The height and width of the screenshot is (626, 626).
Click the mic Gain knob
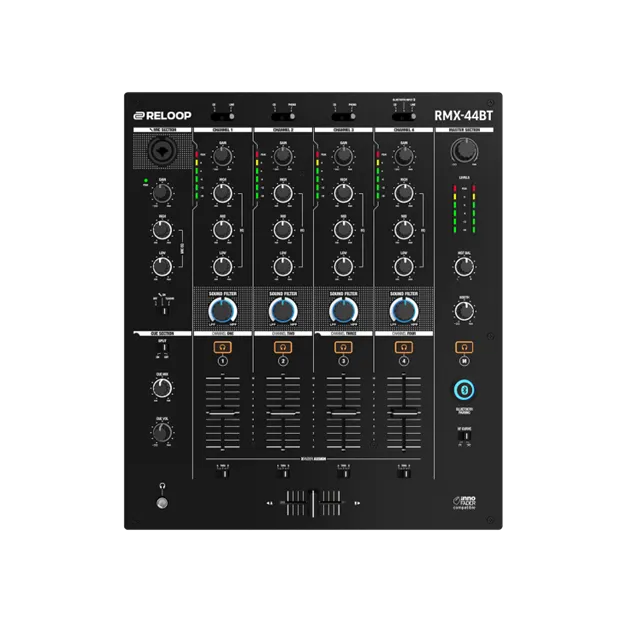(x=162, y=194)
